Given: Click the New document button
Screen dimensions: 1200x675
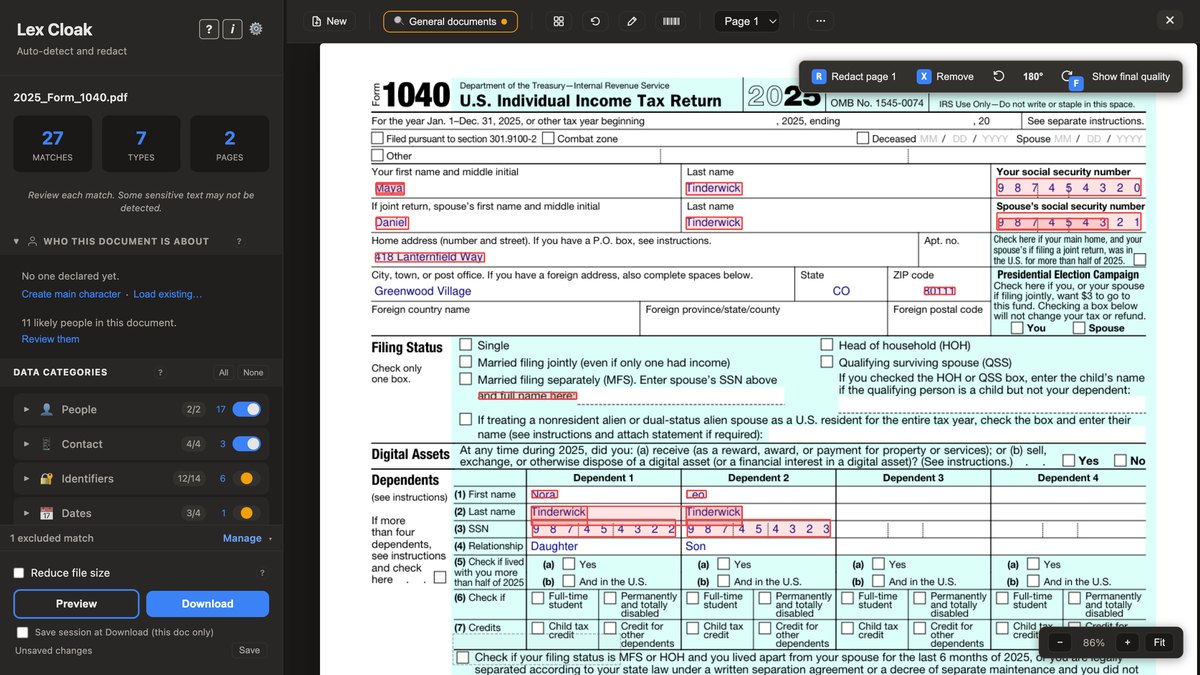Looking at the screenshot, I should (x=330, y=21).
